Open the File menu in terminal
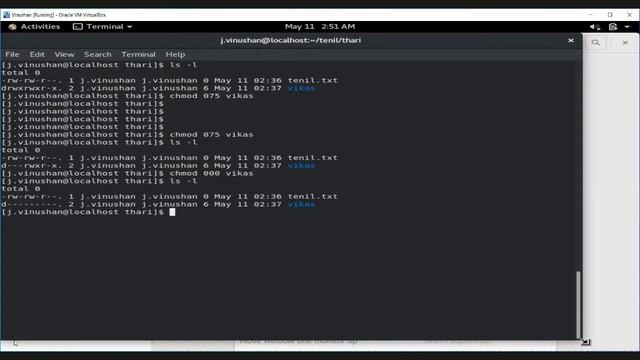Screen dimensions: 640x360 tap(12, 54)
